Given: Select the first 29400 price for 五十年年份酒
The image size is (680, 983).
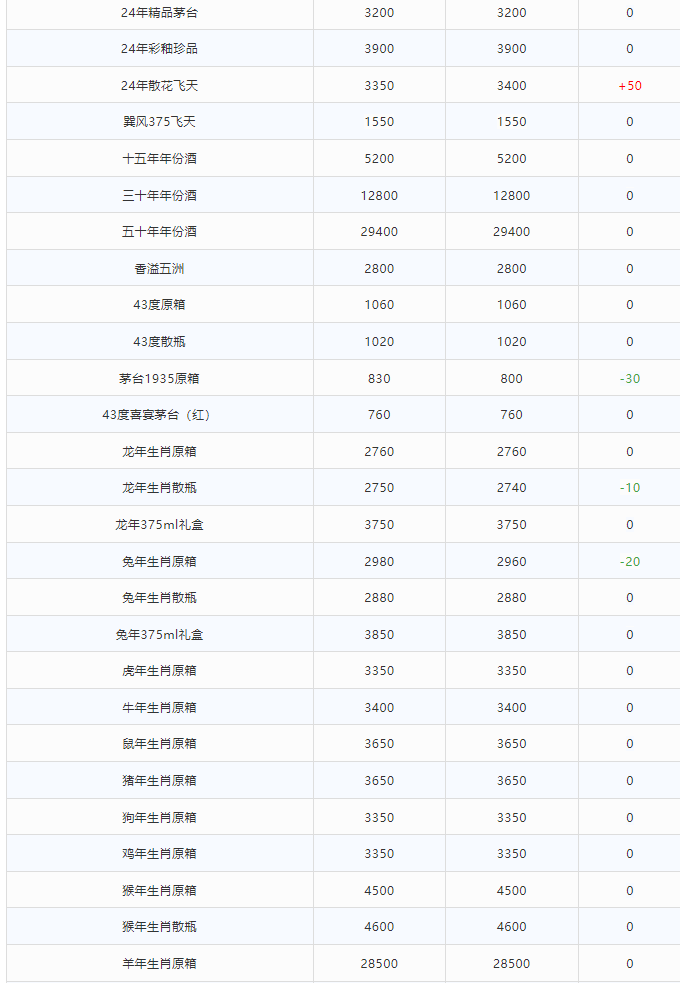Looking at the screenshot, I should 379,232.
